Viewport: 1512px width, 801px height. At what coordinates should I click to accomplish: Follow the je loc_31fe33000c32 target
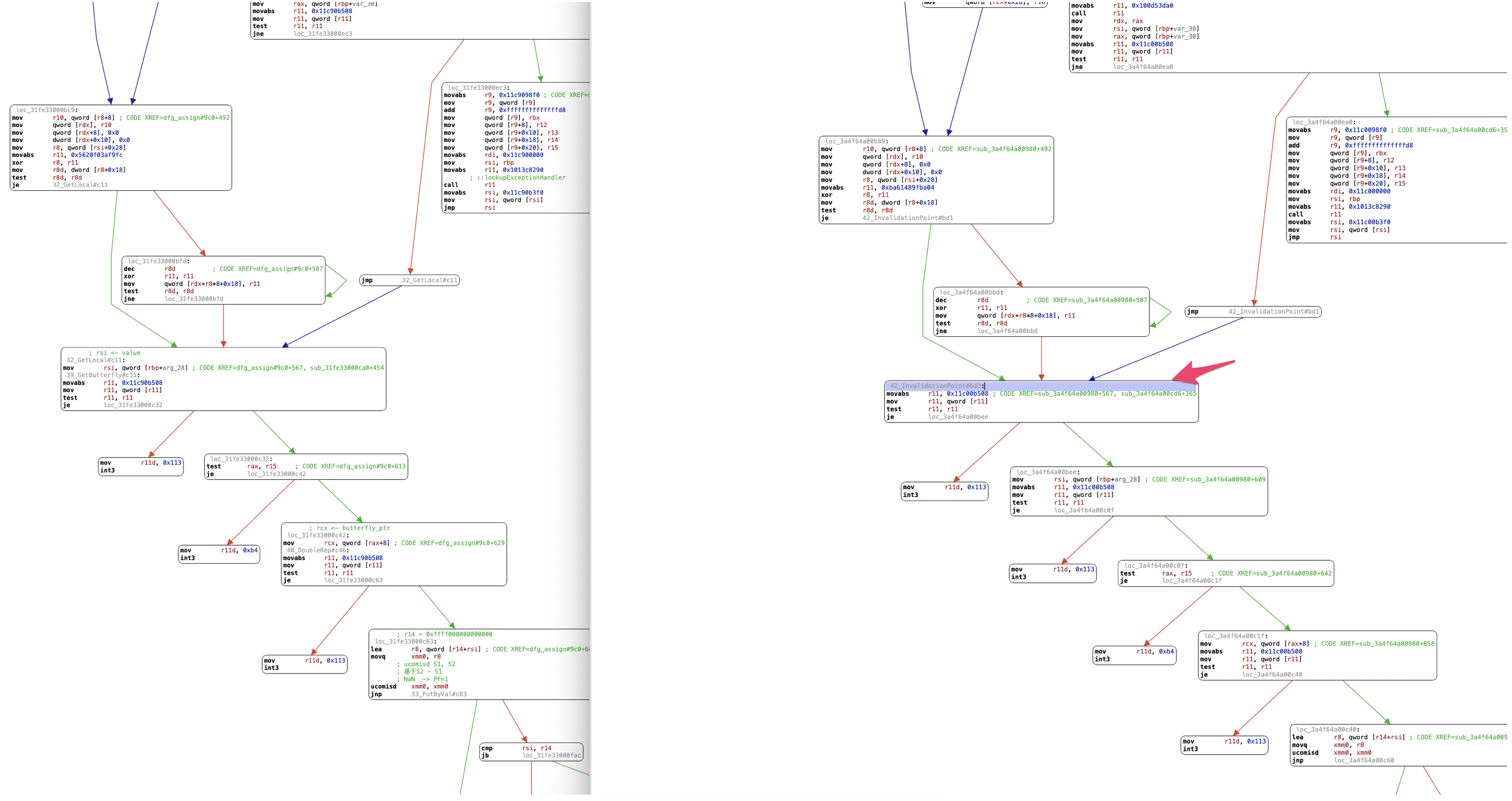click(x=133, y=405)
